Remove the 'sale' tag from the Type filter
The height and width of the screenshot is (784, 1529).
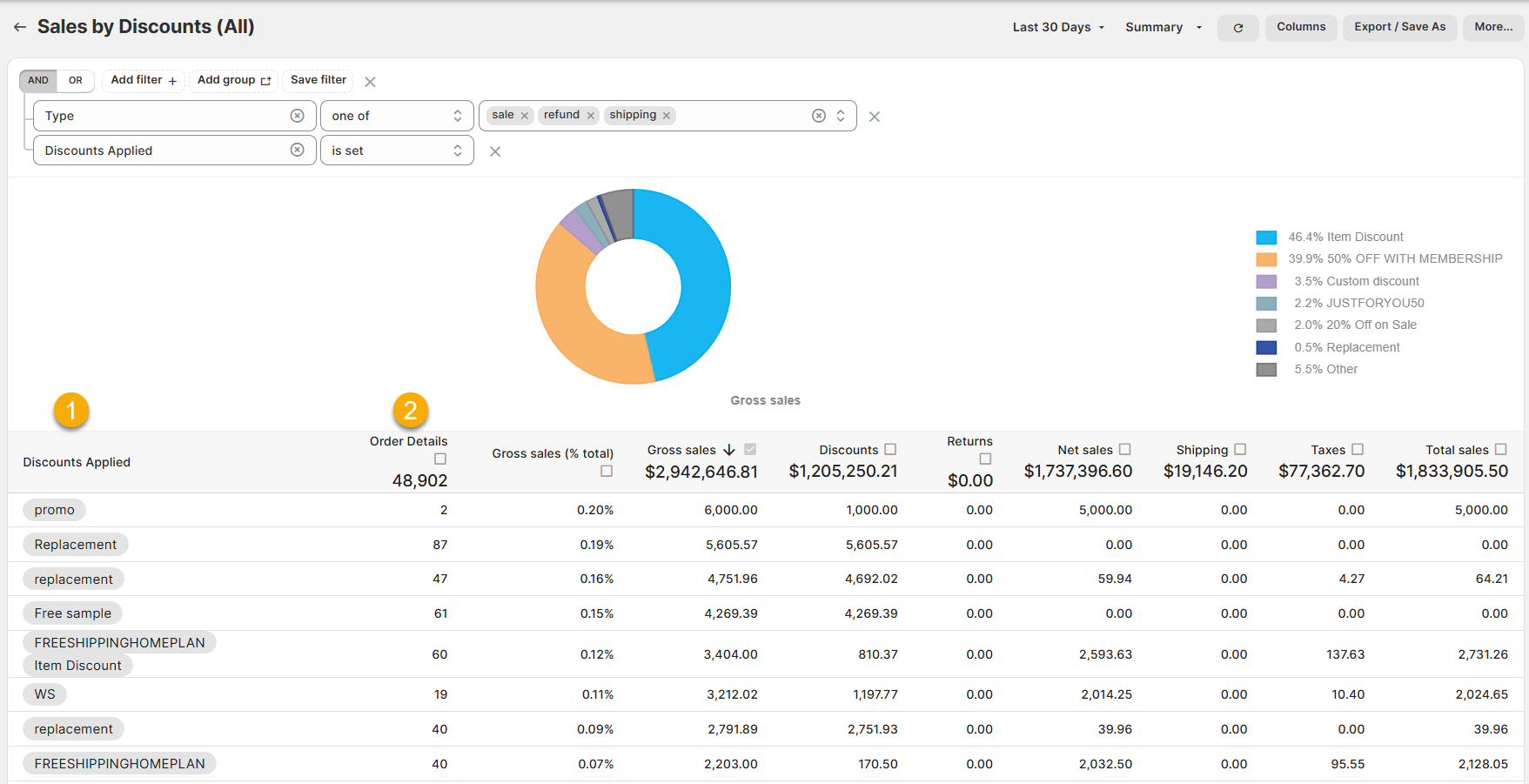[525, 116]
